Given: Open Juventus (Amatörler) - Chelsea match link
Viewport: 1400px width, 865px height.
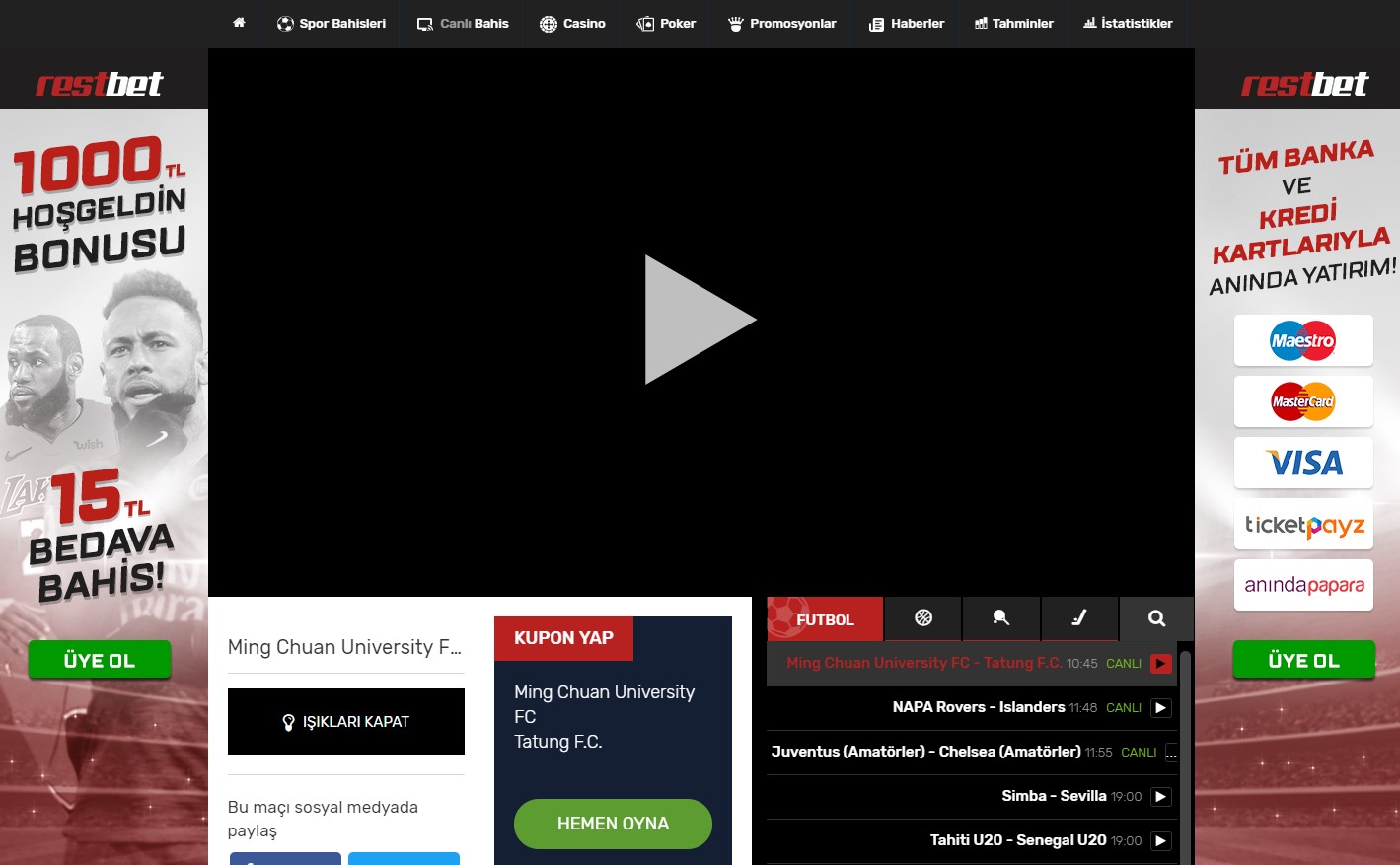Looking at the screenshot, I should [925, 752].
